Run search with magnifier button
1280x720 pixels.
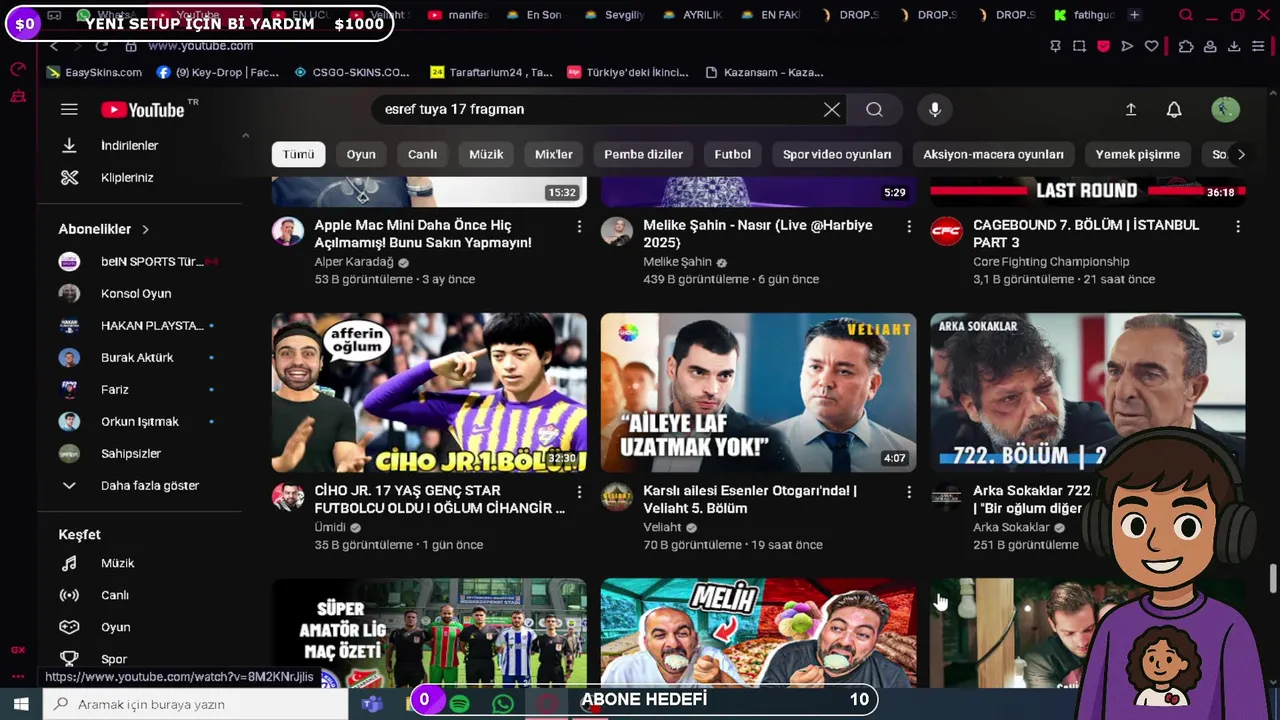874,109
